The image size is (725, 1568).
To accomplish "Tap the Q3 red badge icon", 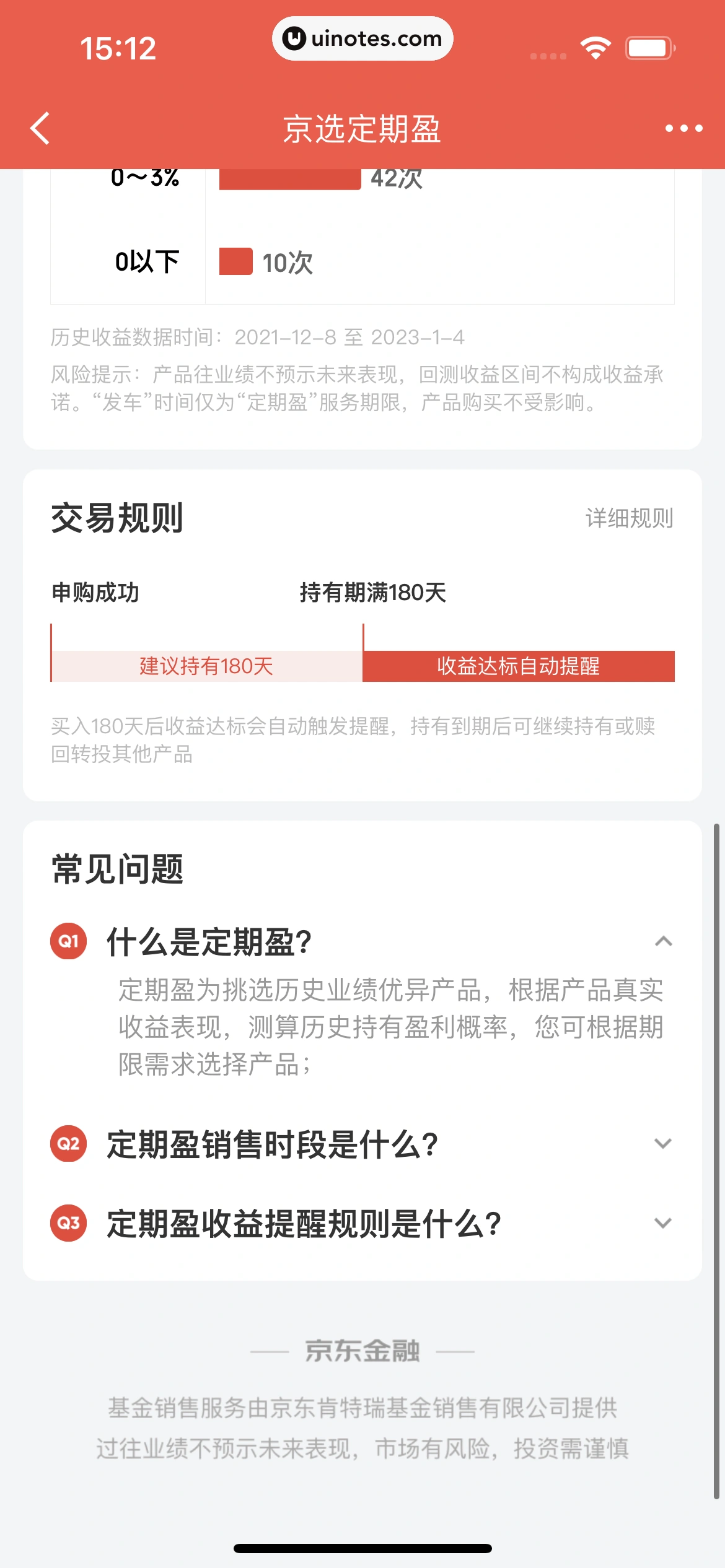I will coord(69,1223).
